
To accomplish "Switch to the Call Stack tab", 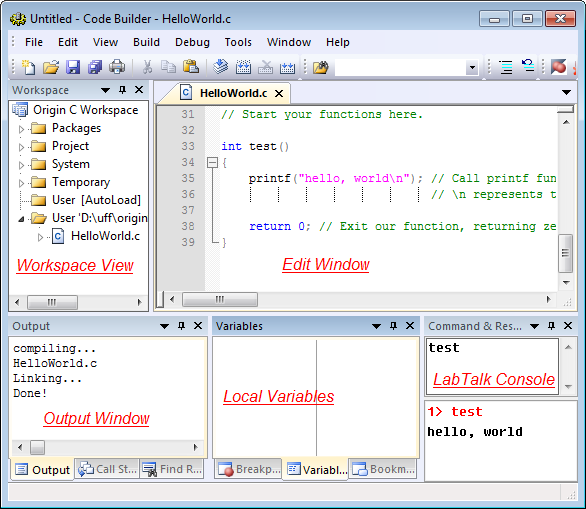I will point(107,469).
